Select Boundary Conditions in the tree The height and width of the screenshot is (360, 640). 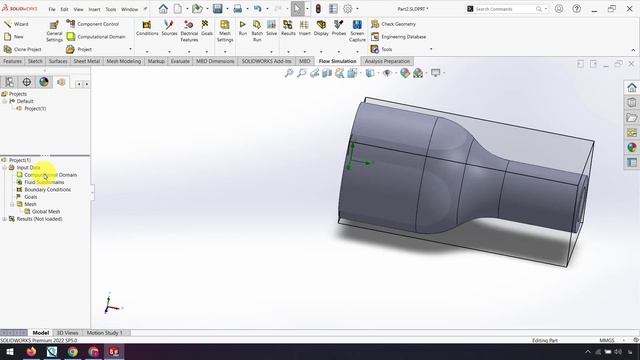[x=43, y=190]
